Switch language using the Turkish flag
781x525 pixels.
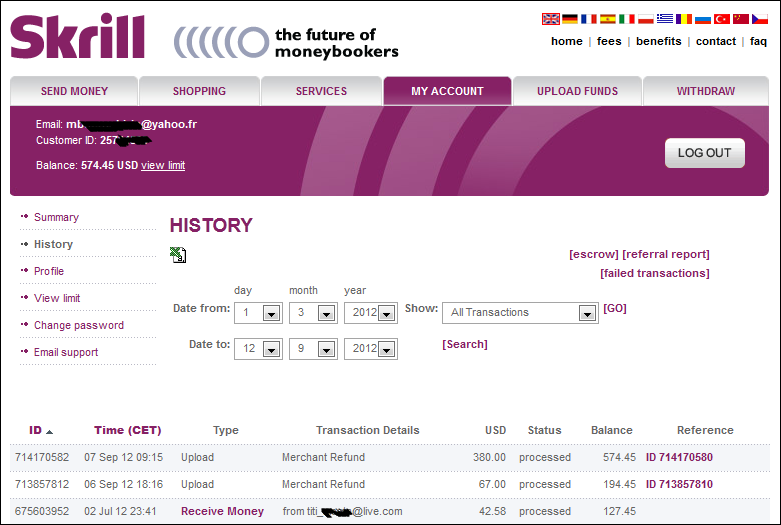point(722,19)
